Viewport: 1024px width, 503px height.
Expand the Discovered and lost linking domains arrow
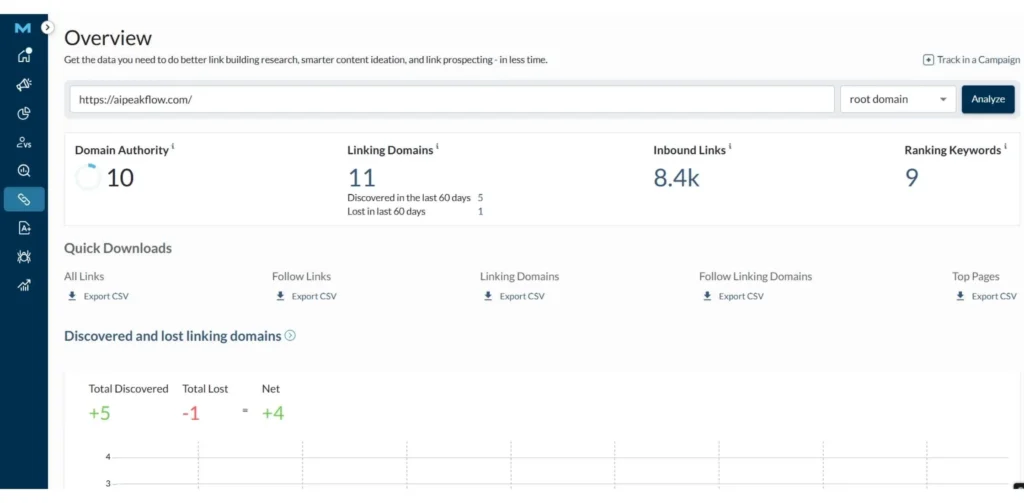pos(290,336)
